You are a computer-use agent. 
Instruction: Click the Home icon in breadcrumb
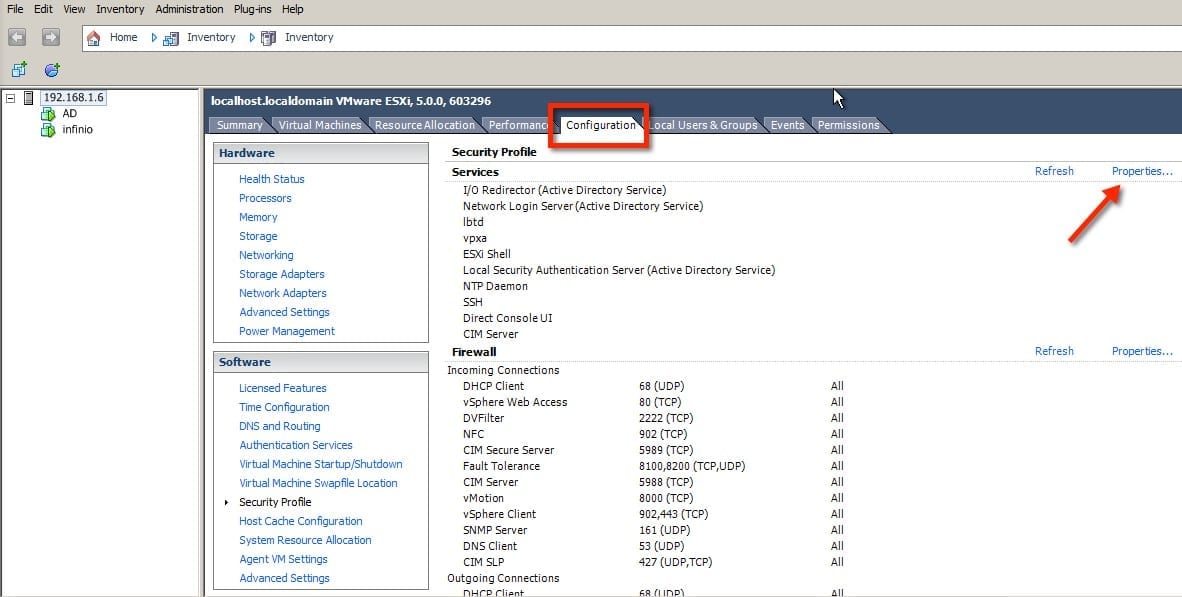(x=93, y=38)
